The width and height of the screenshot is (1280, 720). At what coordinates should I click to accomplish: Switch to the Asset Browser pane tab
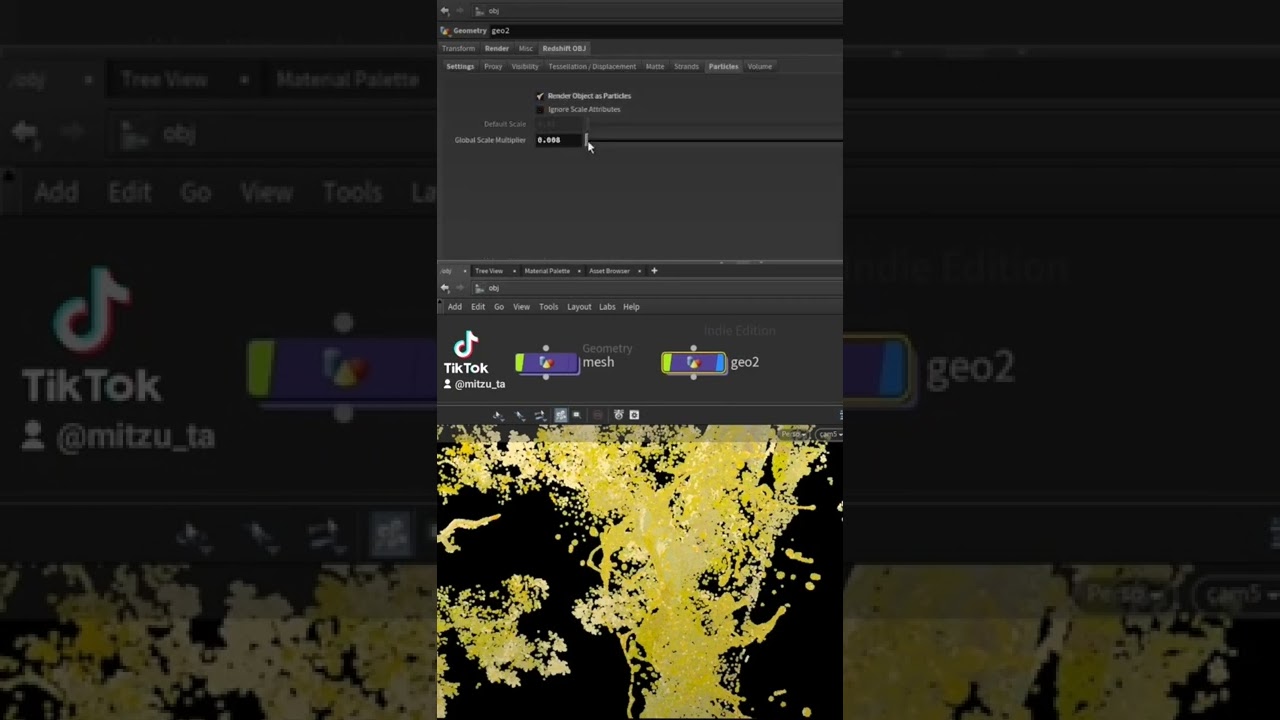[x=609, y=271]
